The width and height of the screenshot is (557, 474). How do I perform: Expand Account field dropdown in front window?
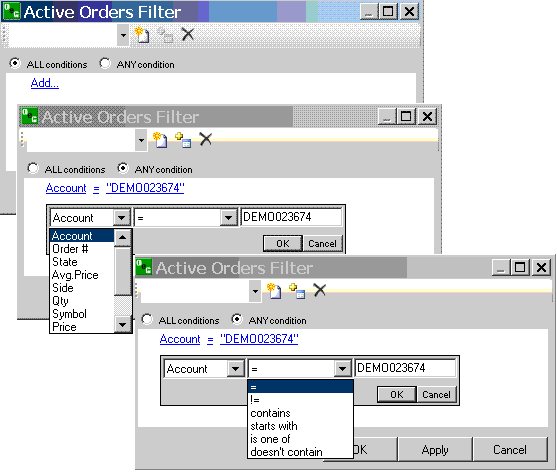tap(236, 368)
